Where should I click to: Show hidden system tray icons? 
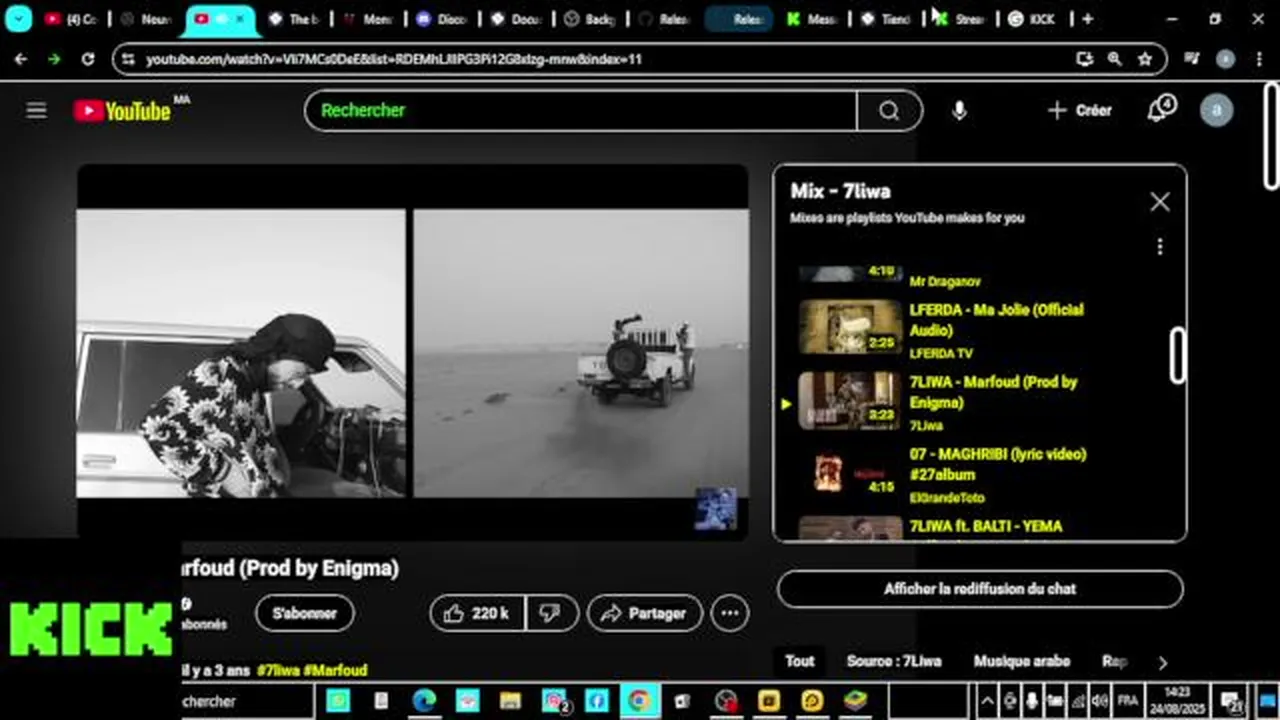coord(987,700)
